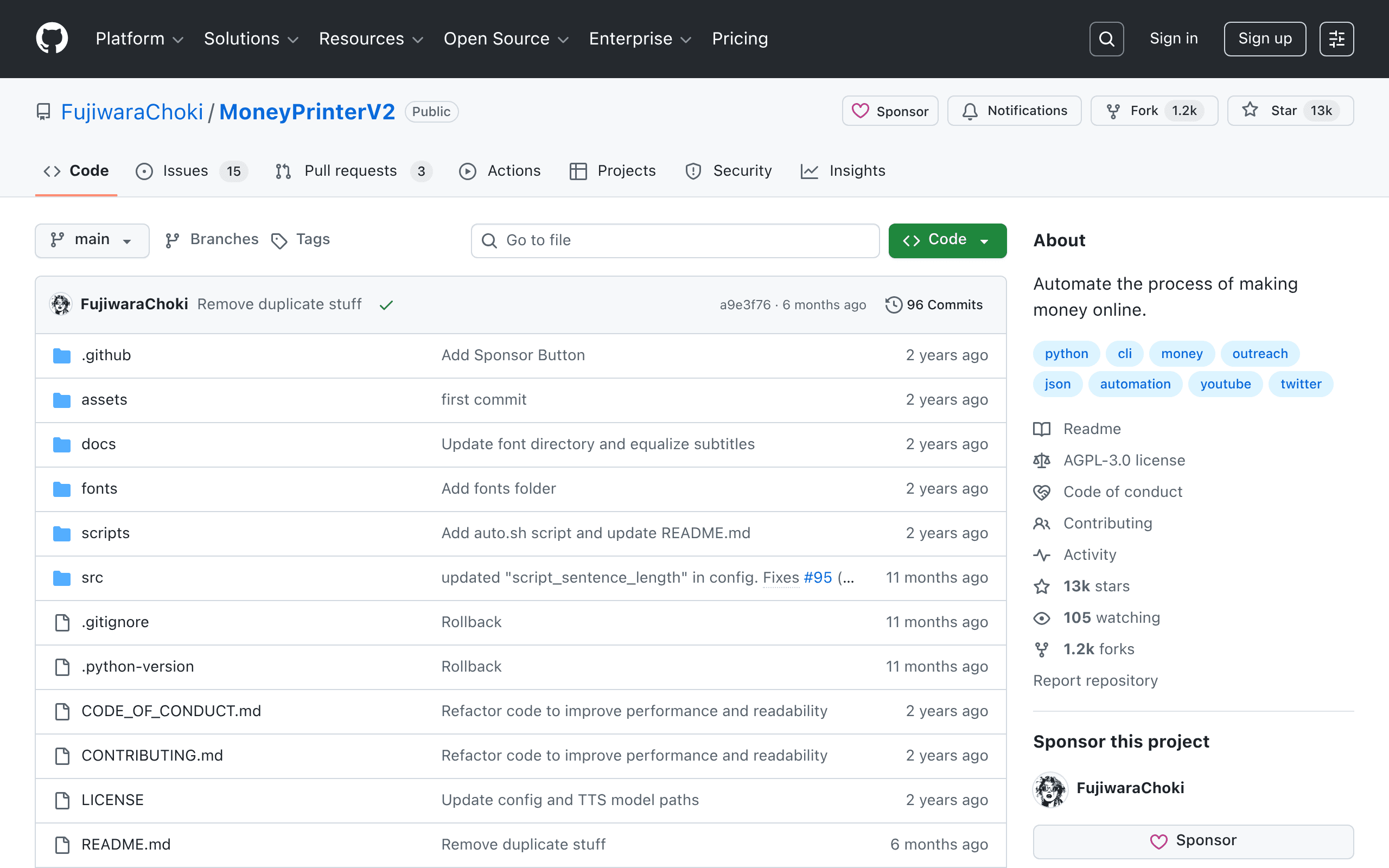Screen dimensions: 1389x868
Task: Expand the green Code dropdown
Action: pyautogui.click(x=947, y=240)
